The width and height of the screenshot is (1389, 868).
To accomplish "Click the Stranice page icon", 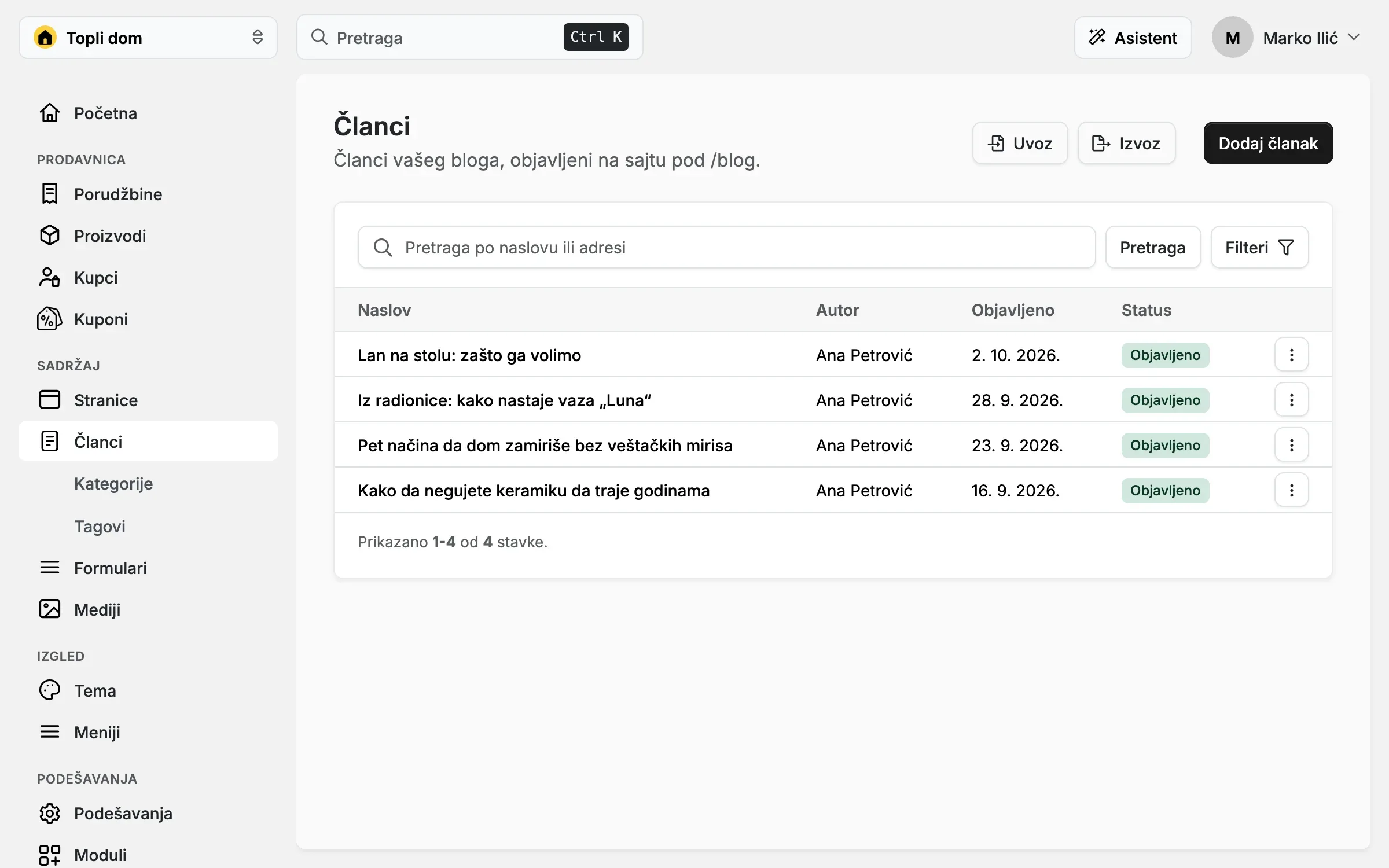I will 50,400.
